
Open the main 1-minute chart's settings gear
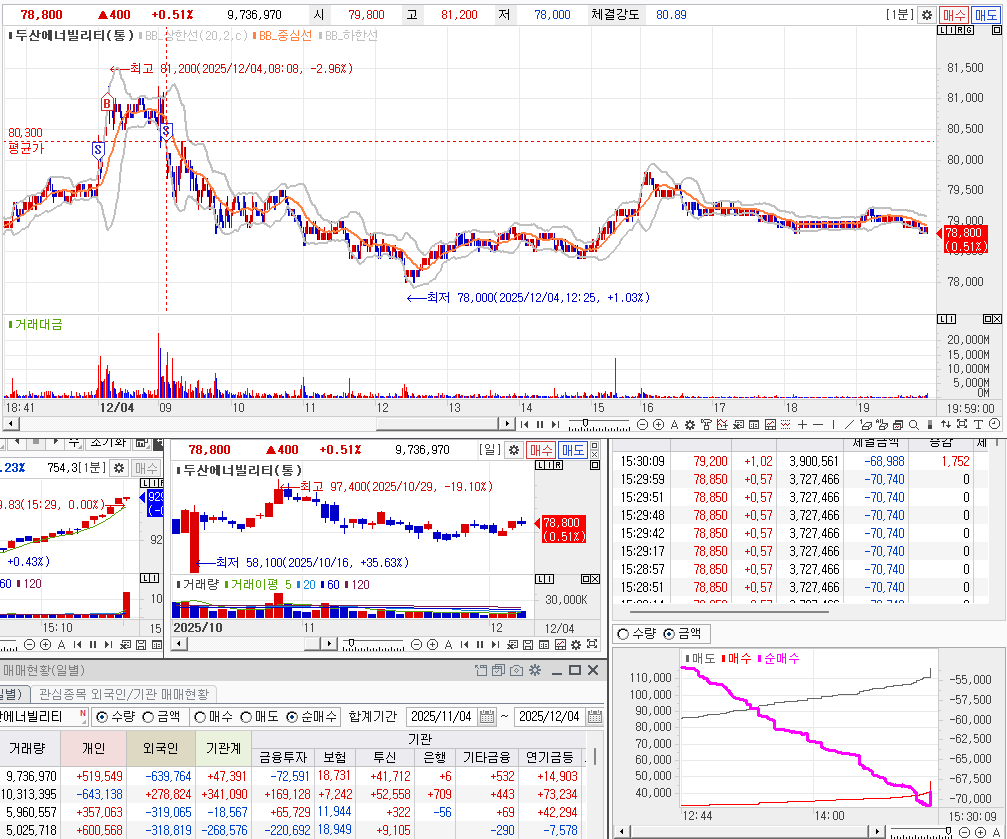(x=927, y=15)
